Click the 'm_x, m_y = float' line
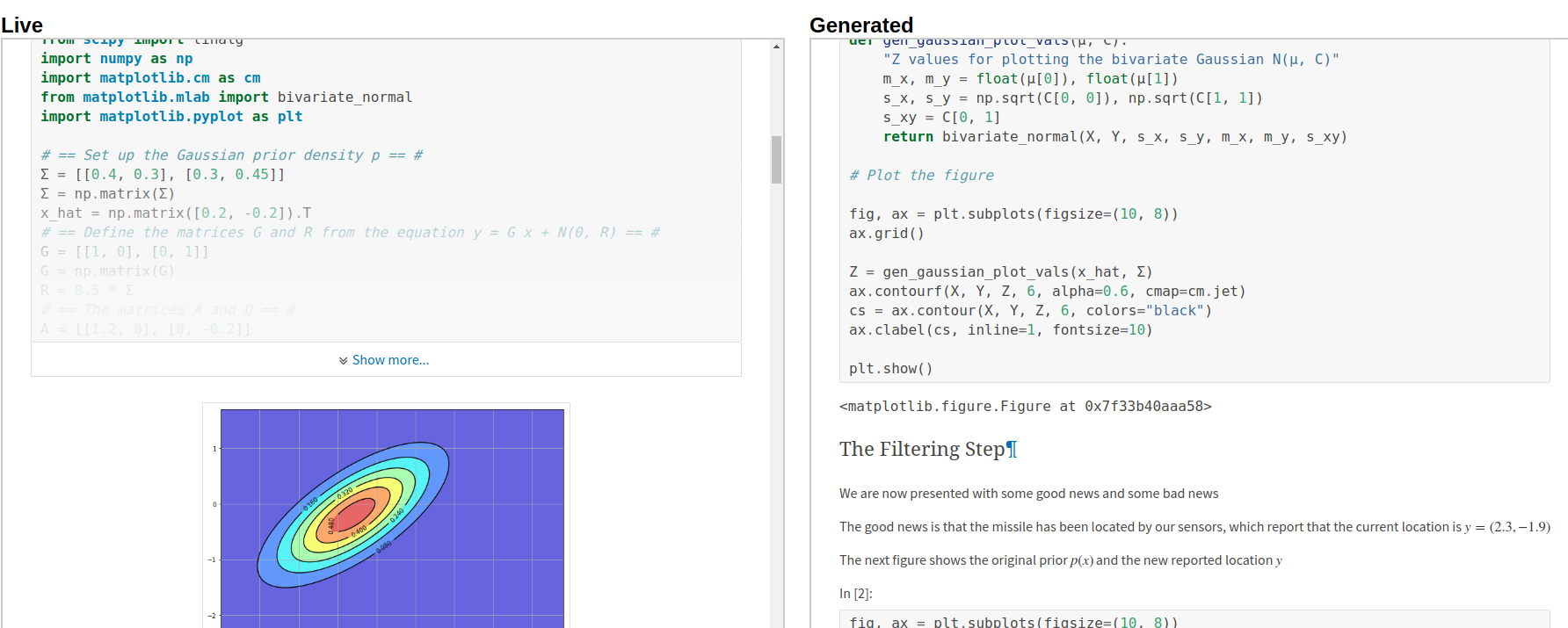This screenshot has height=628, width=1568. click(1031, 79)
